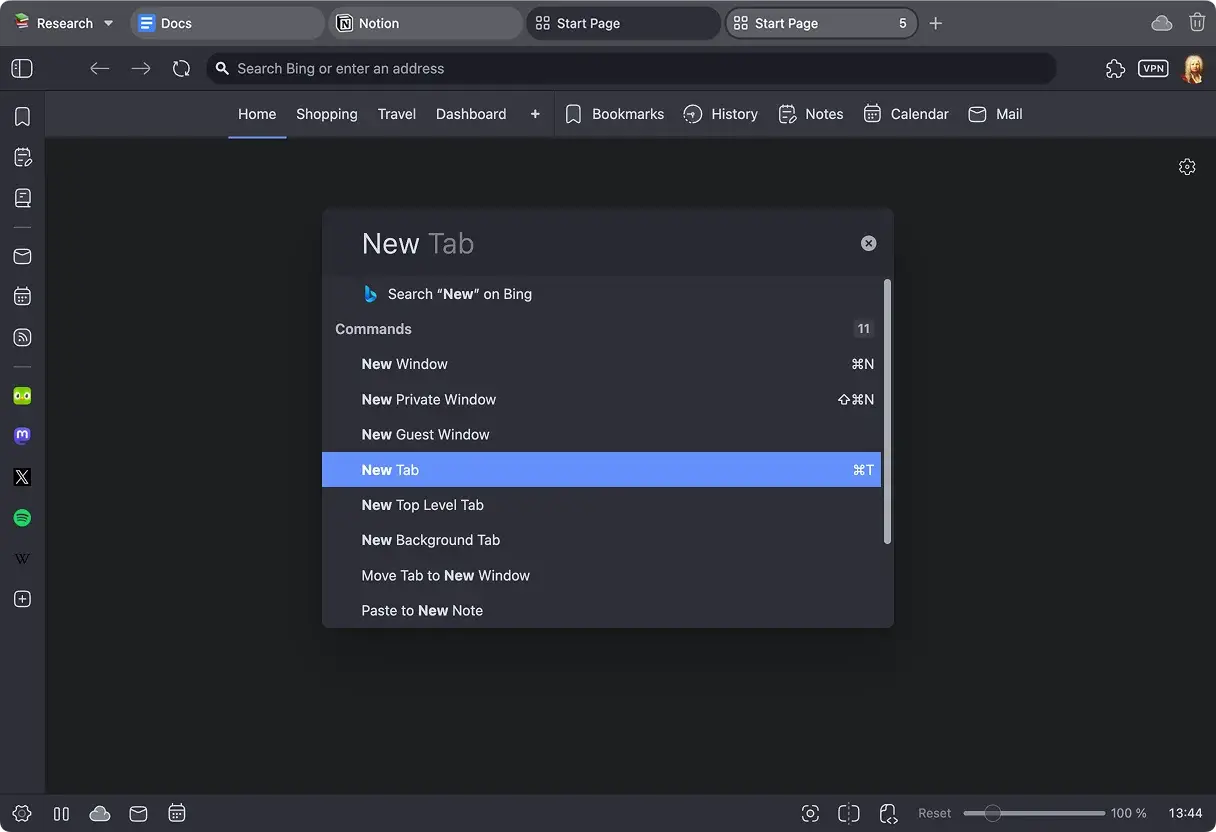Toggle tab tiling from the status bar
This screenshot has width=1216, height=832.
point(848,813)
